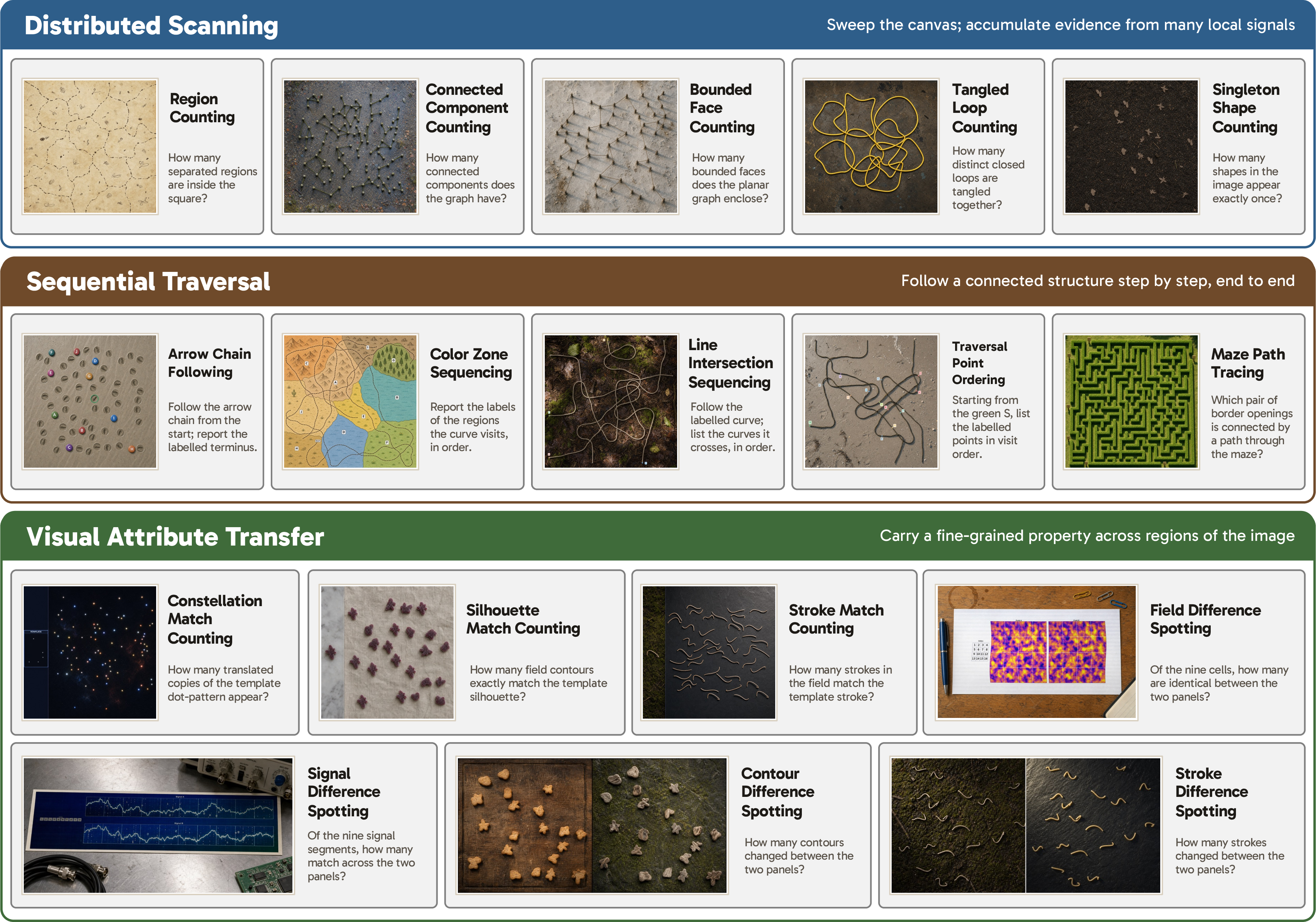The image size is (1316, 922).
Task: Select the Contour Difference Spotting thumbnail
Action: tap(592, 826)
